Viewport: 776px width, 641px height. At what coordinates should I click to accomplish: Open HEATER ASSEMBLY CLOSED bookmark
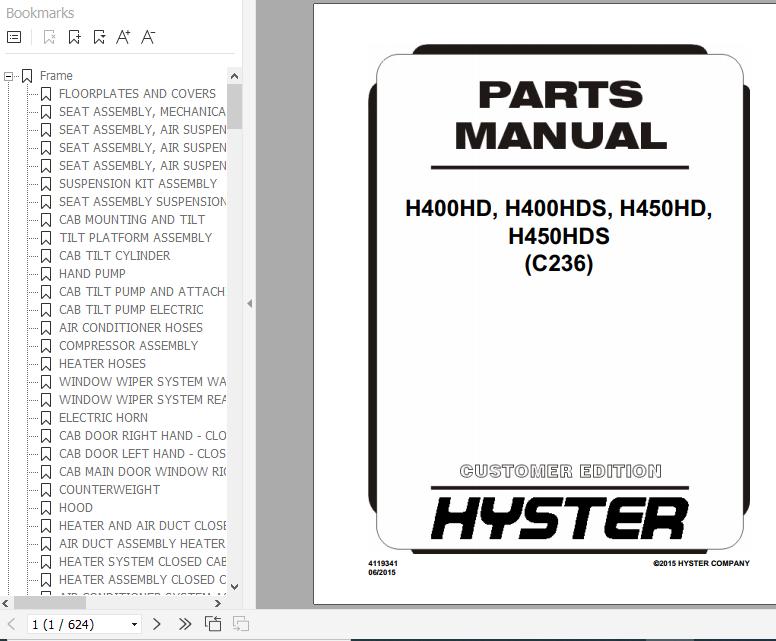pyautogui.click(x=142, y=580)
